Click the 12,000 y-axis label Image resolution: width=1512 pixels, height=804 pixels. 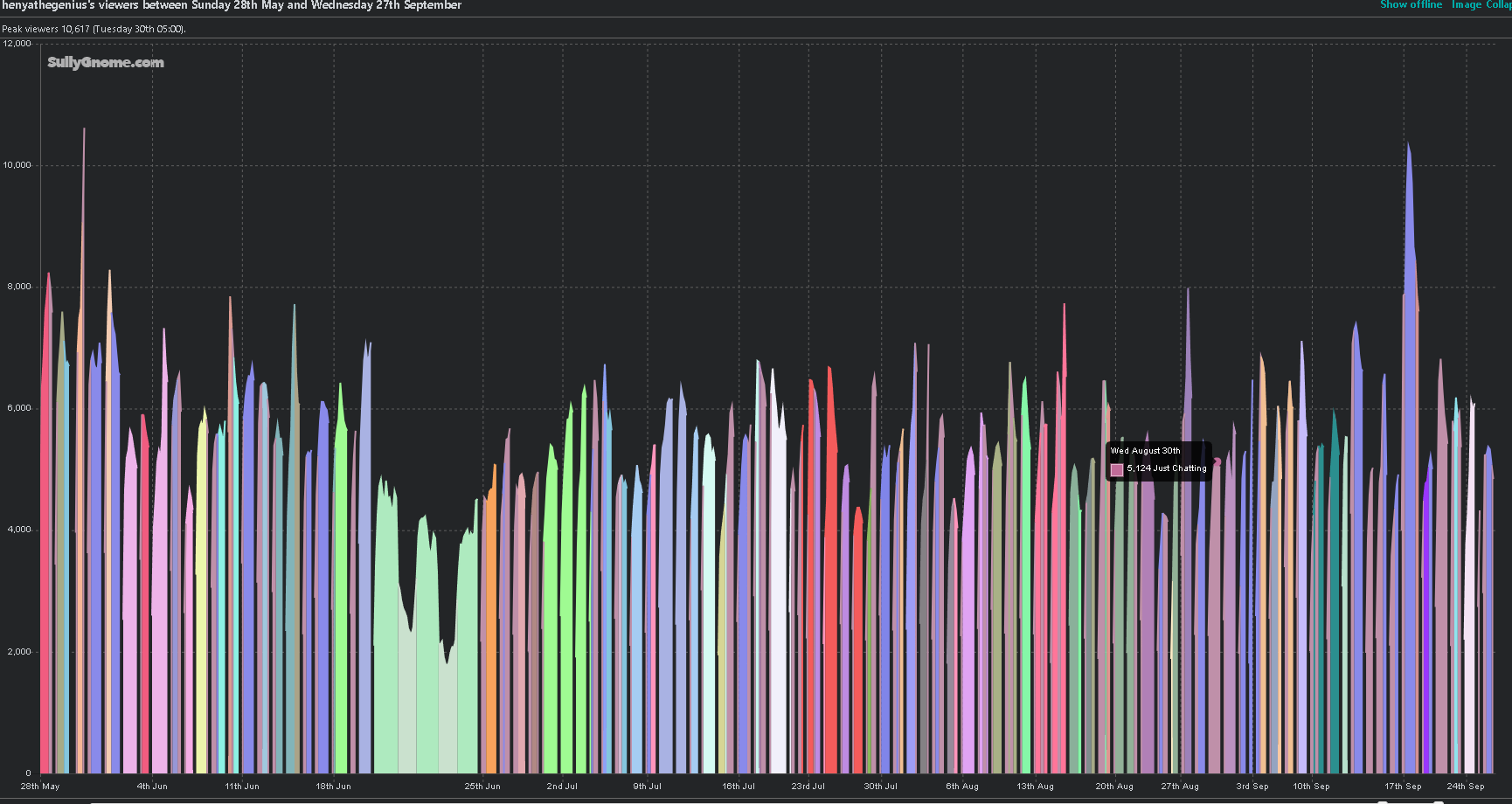point(17,44)
